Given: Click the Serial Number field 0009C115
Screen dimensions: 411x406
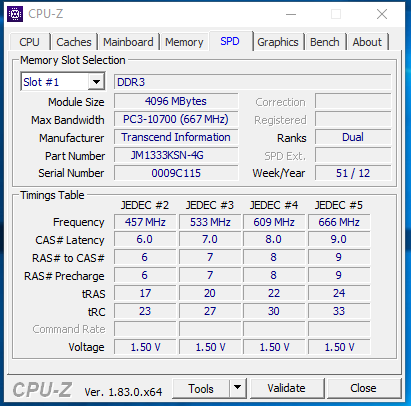Looking at the screenshot, I should tap(176, 173).
